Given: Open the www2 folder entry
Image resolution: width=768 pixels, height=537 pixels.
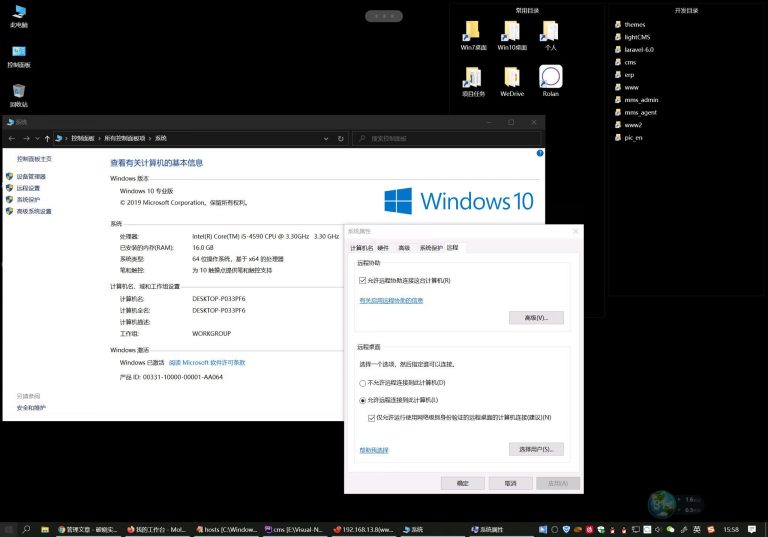Looking at the screenshot, I should 628,125.
